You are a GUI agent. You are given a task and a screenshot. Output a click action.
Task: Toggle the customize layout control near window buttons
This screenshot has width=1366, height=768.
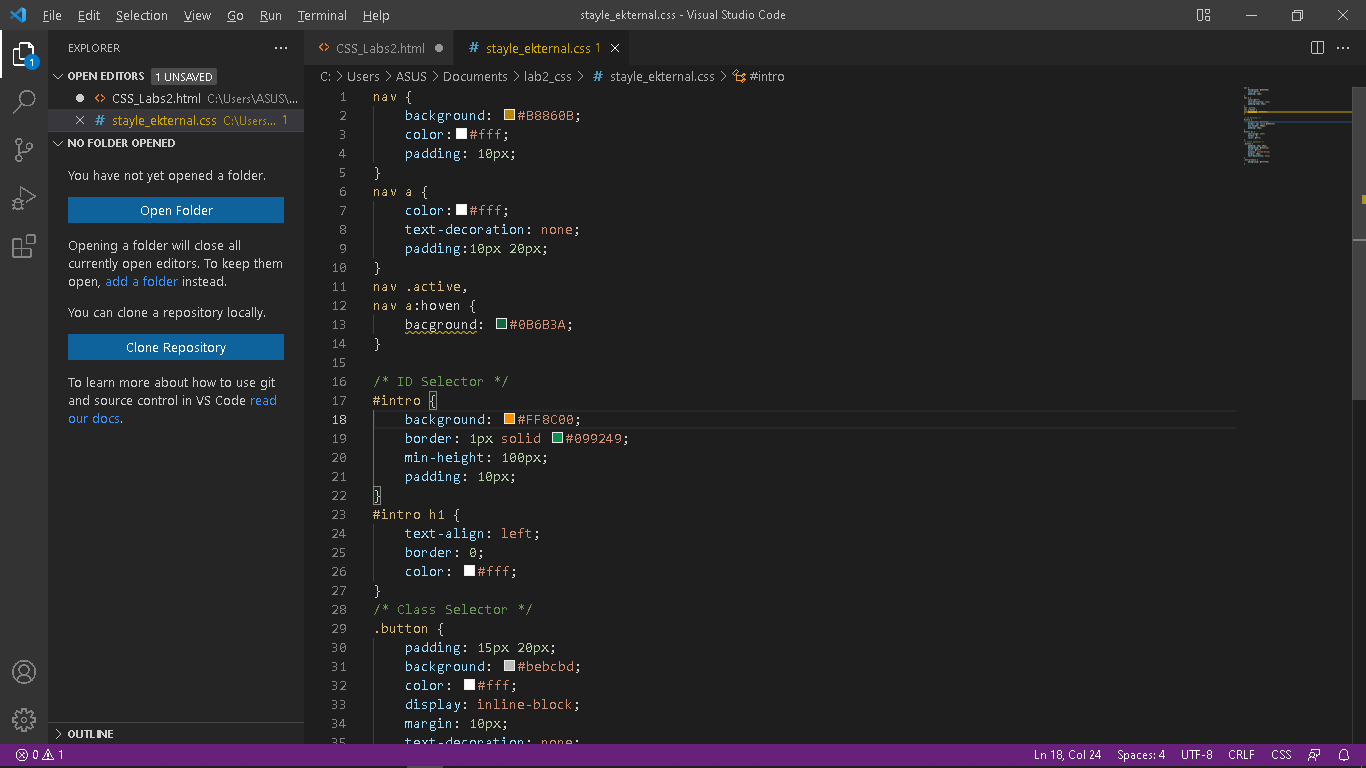coord(1202,15)
